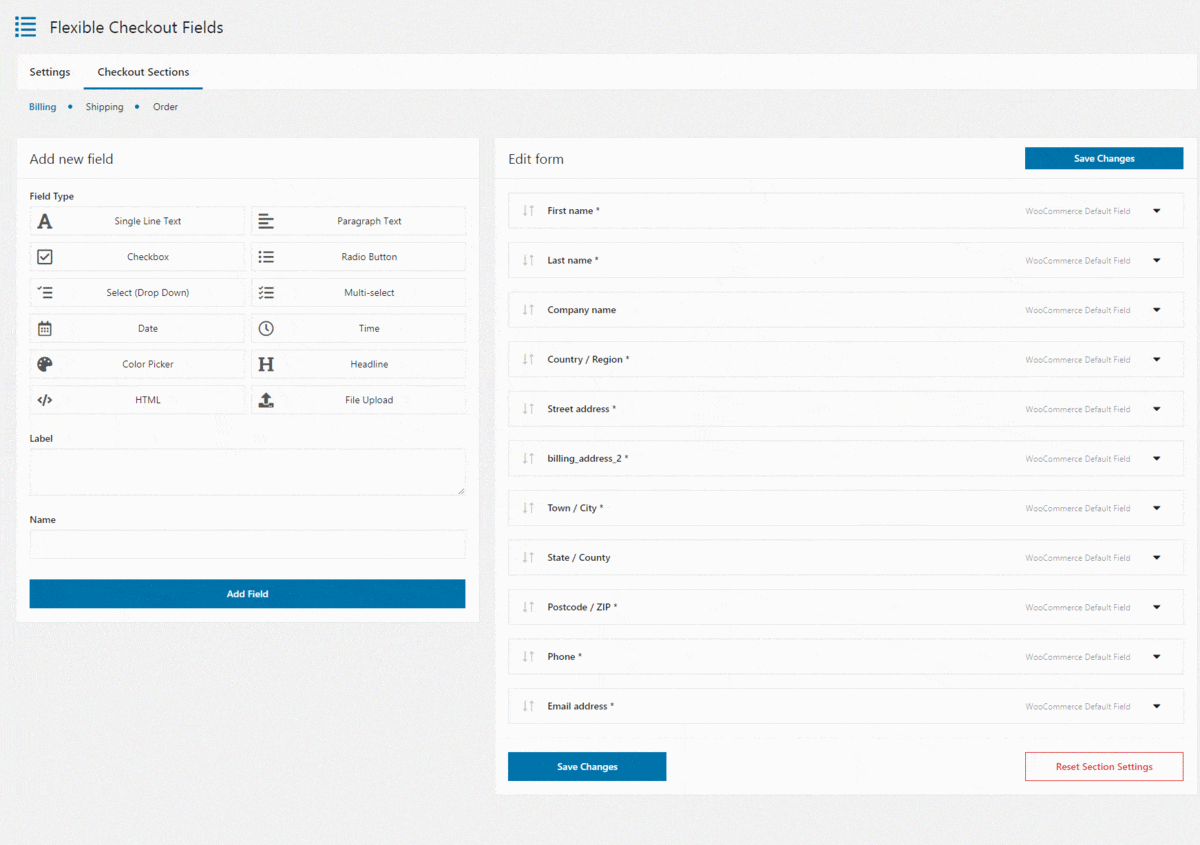Click the "Postcode / ZIP *" field label
The height and width of the screenshot is (845, 1200).
point(582,607)
